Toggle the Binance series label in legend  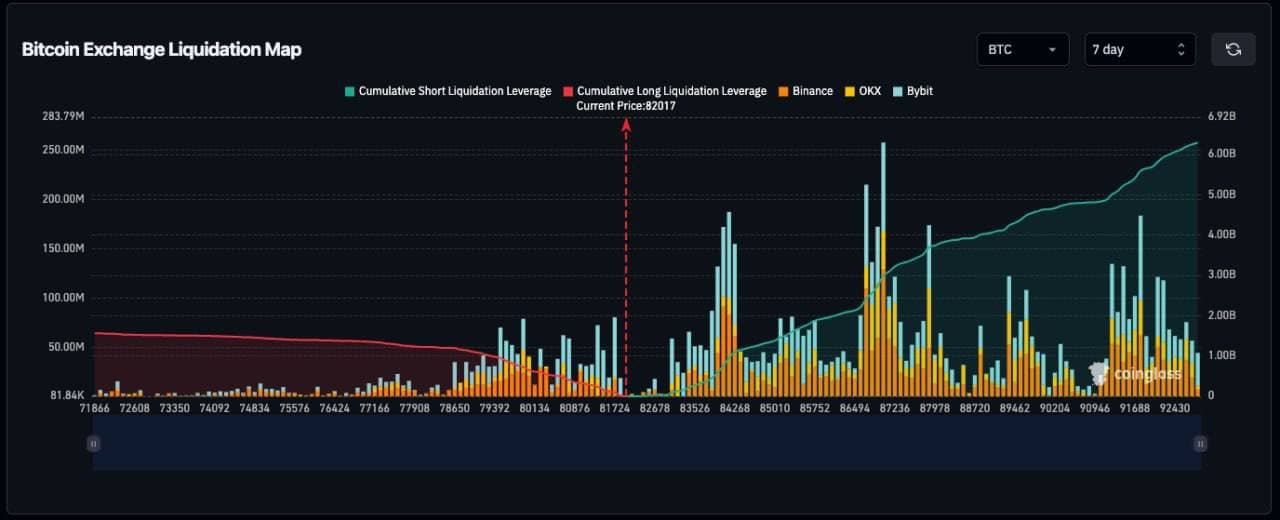(812, 91)
